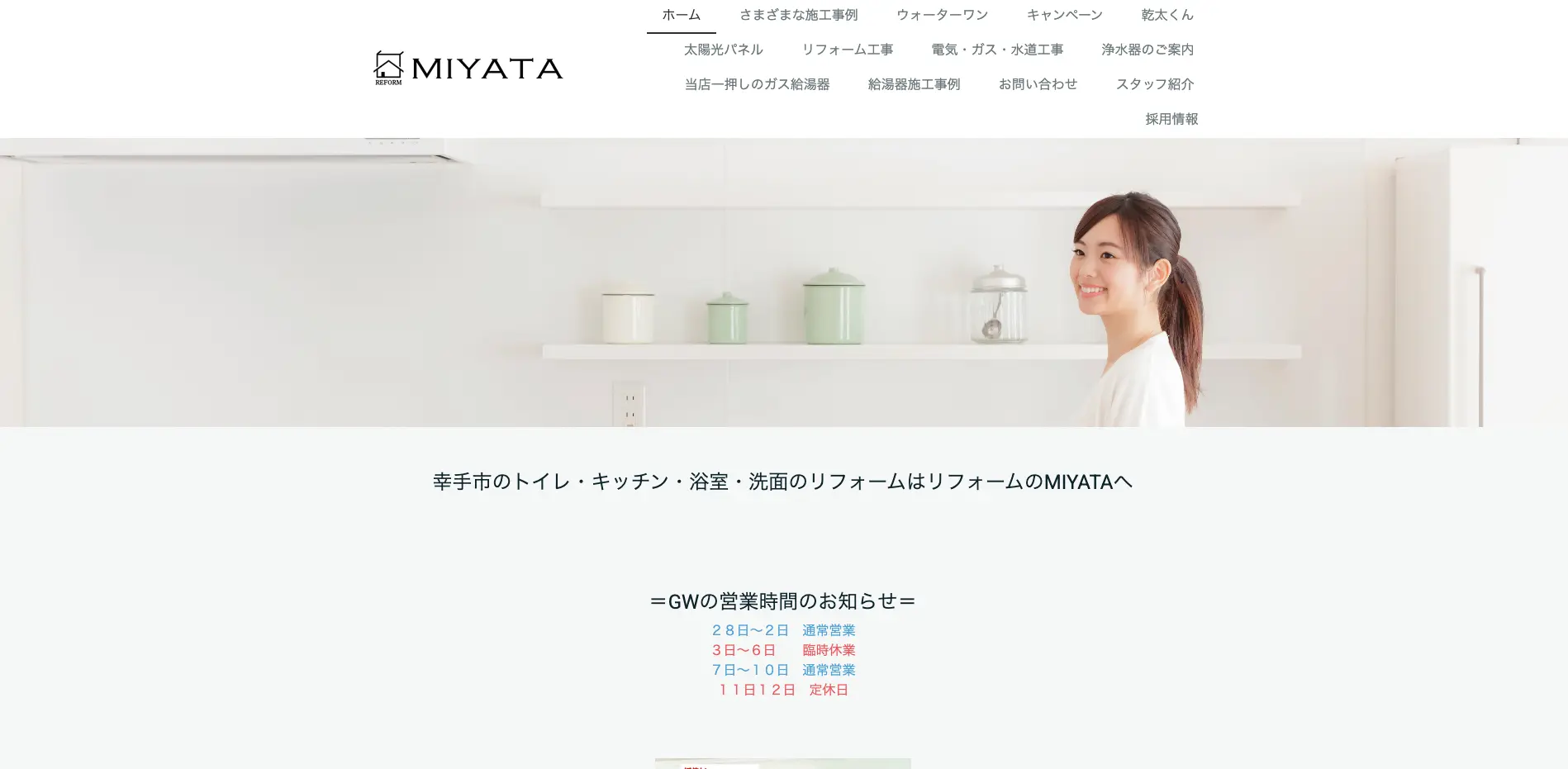
Task: Click the kitchen hero banner image
Action: (784, 282)
